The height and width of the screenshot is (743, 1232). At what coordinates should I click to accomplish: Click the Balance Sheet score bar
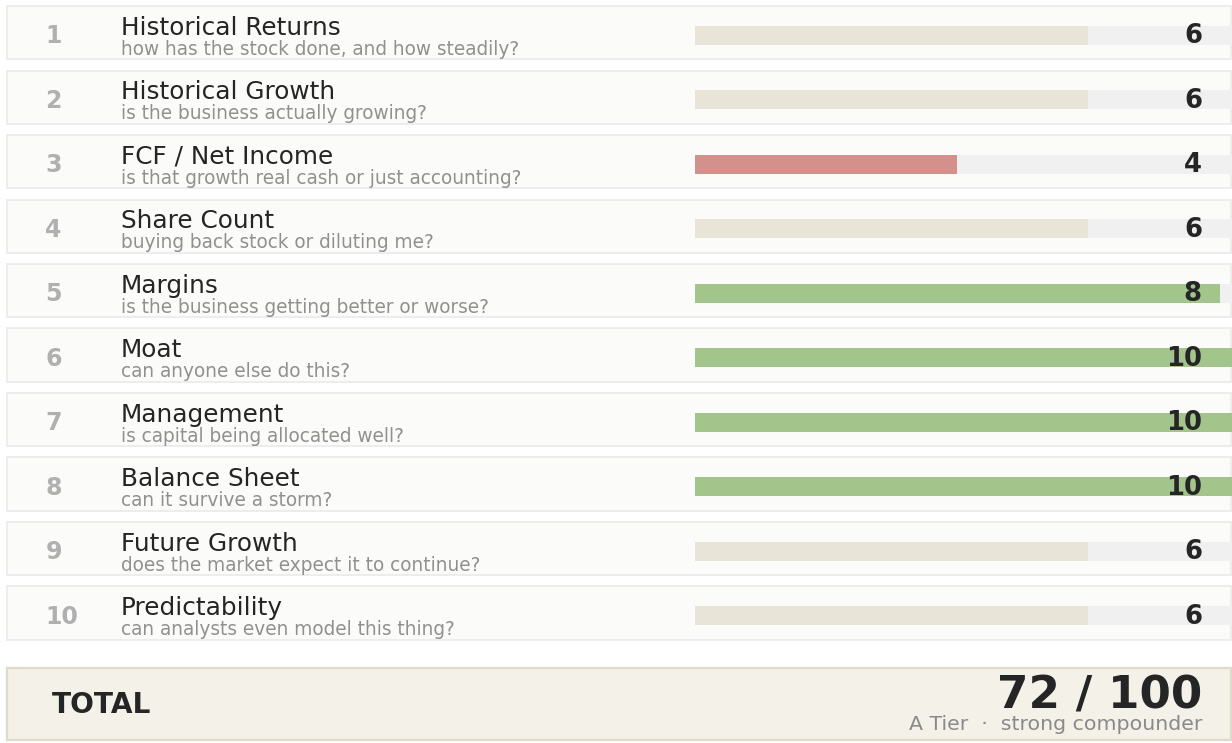963,487
